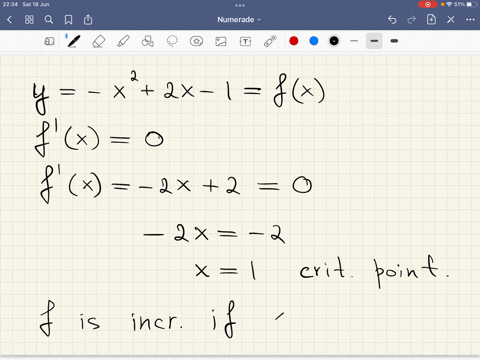Undo the last stroke
480x360 pixels.
click(392, 20)
